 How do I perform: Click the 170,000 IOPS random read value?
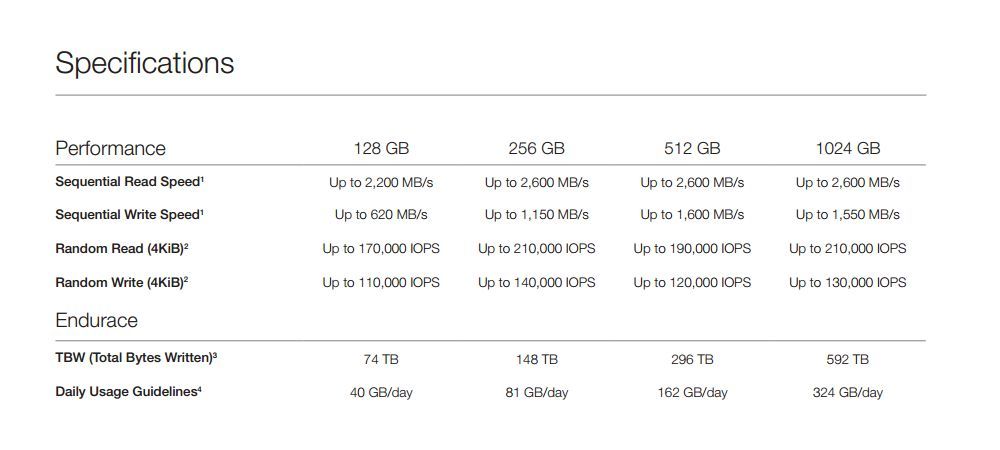381,248
